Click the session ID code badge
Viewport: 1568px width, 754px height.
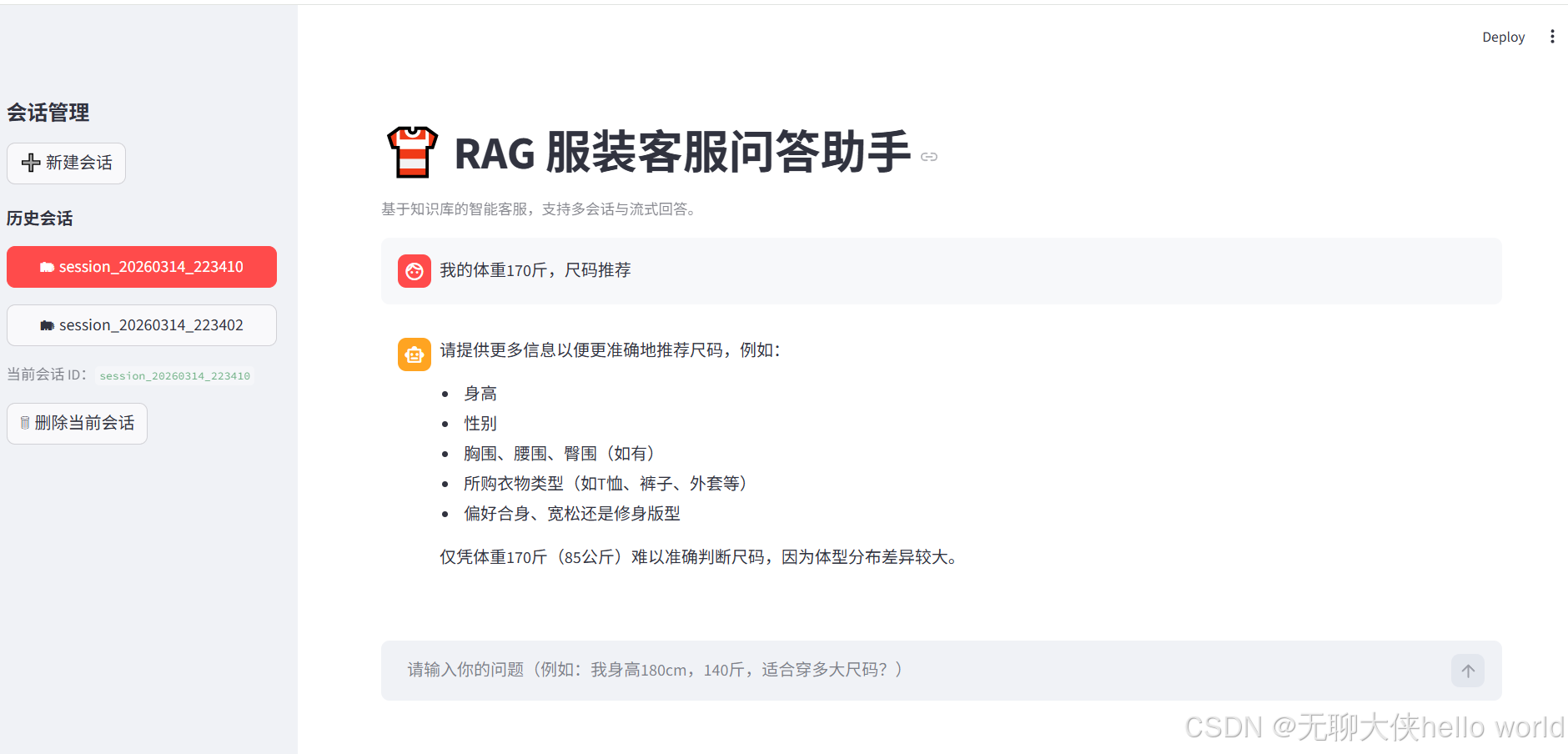point(174,375)
